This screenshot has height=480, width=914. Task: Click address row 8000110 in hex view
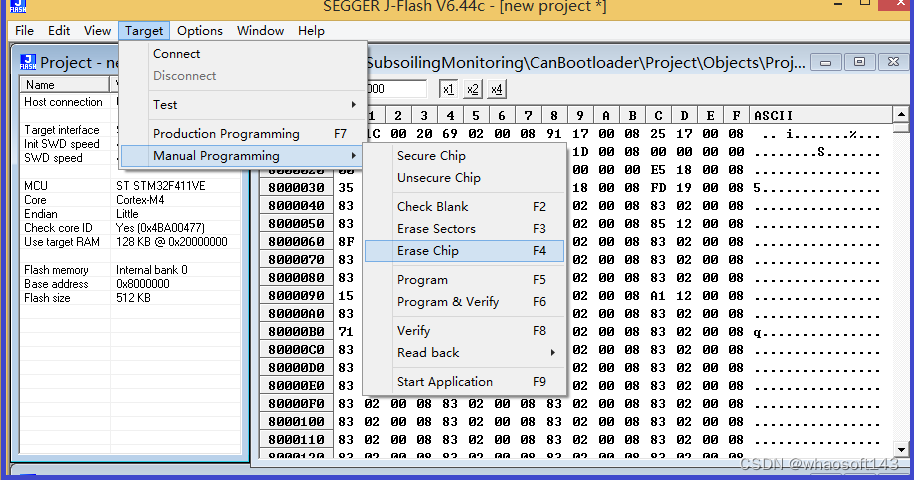[296, 440]
